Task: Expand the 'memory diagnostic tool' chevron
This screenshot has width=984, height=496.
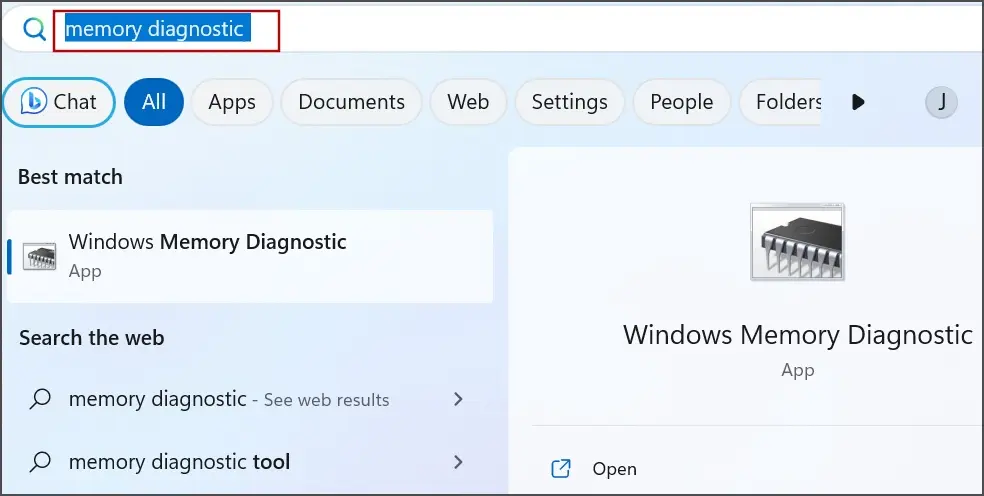Action: point(458,462)
